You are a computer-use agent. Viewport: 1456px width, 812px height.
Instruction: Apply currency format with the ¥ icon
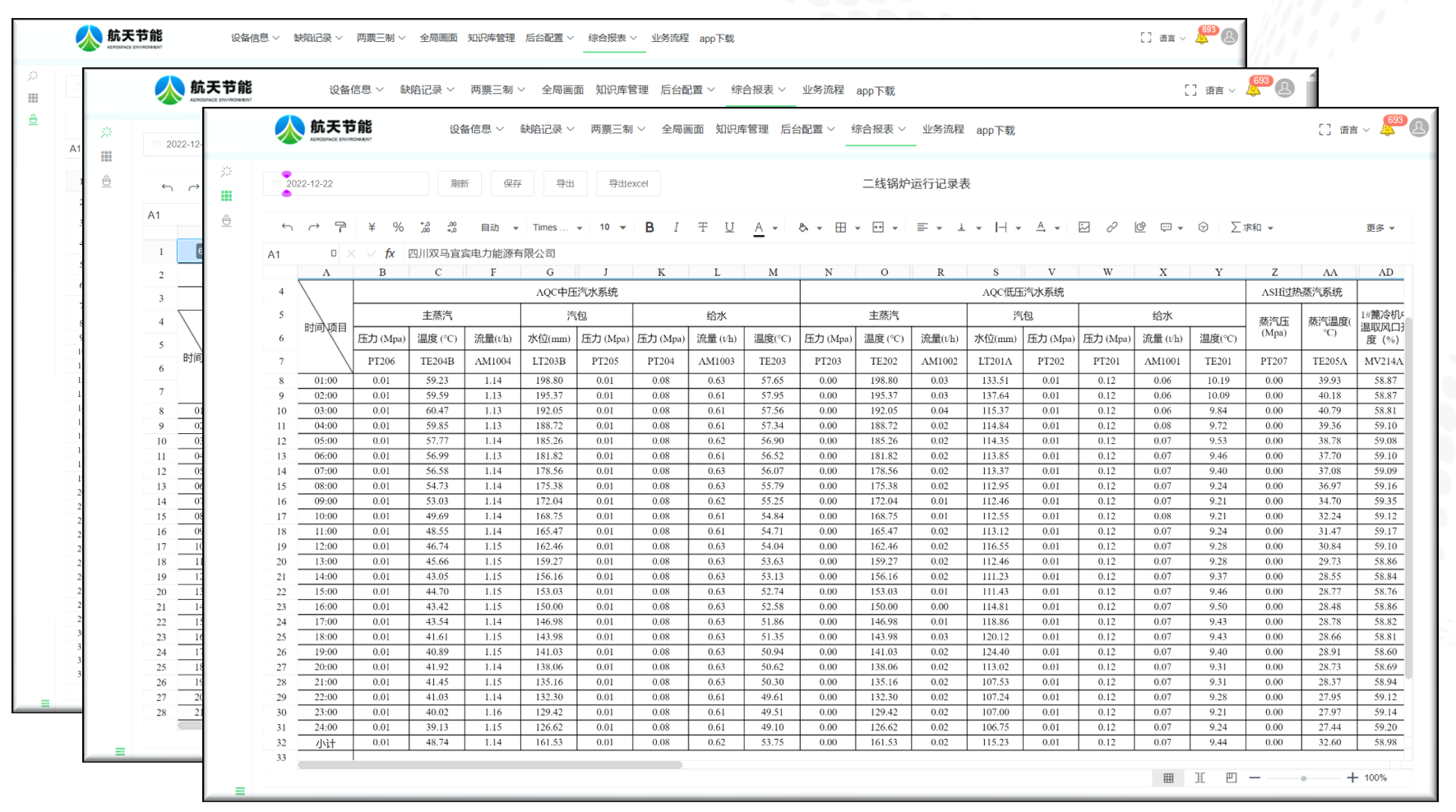coord(372,228)
